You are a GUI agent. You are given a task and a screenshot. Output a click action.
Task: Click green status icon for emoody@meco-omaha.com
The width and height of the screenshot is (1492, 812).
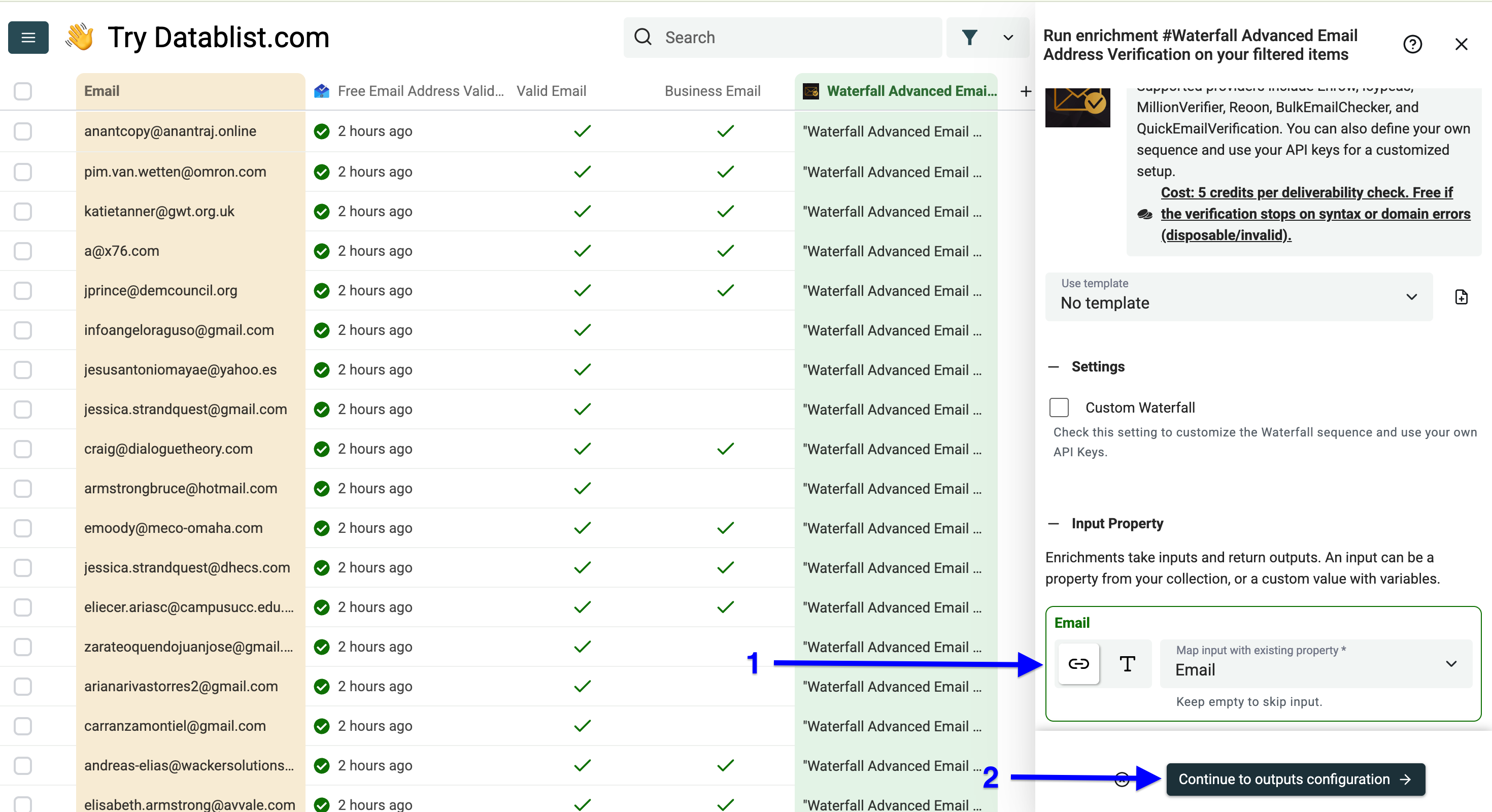321,528
